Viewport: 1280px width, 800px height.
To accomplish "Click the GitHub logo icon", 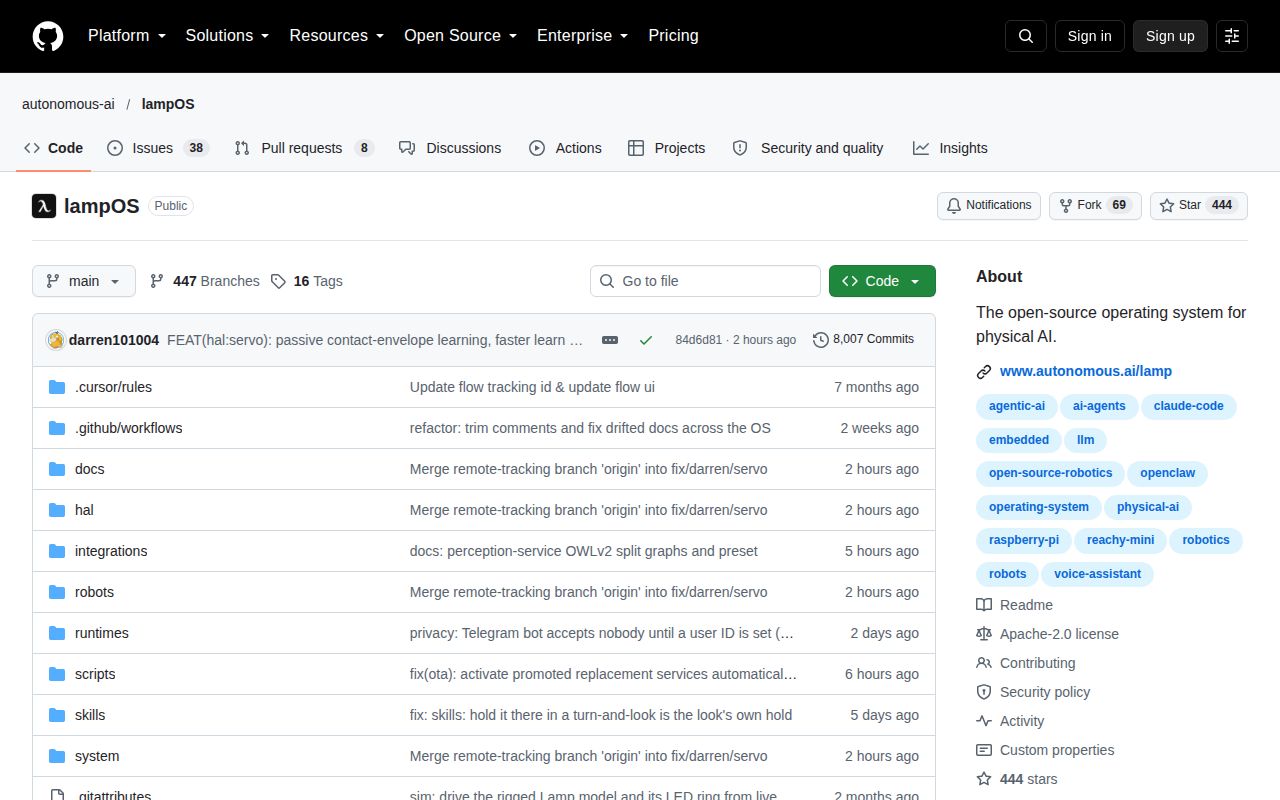I will tap(48, 36).
